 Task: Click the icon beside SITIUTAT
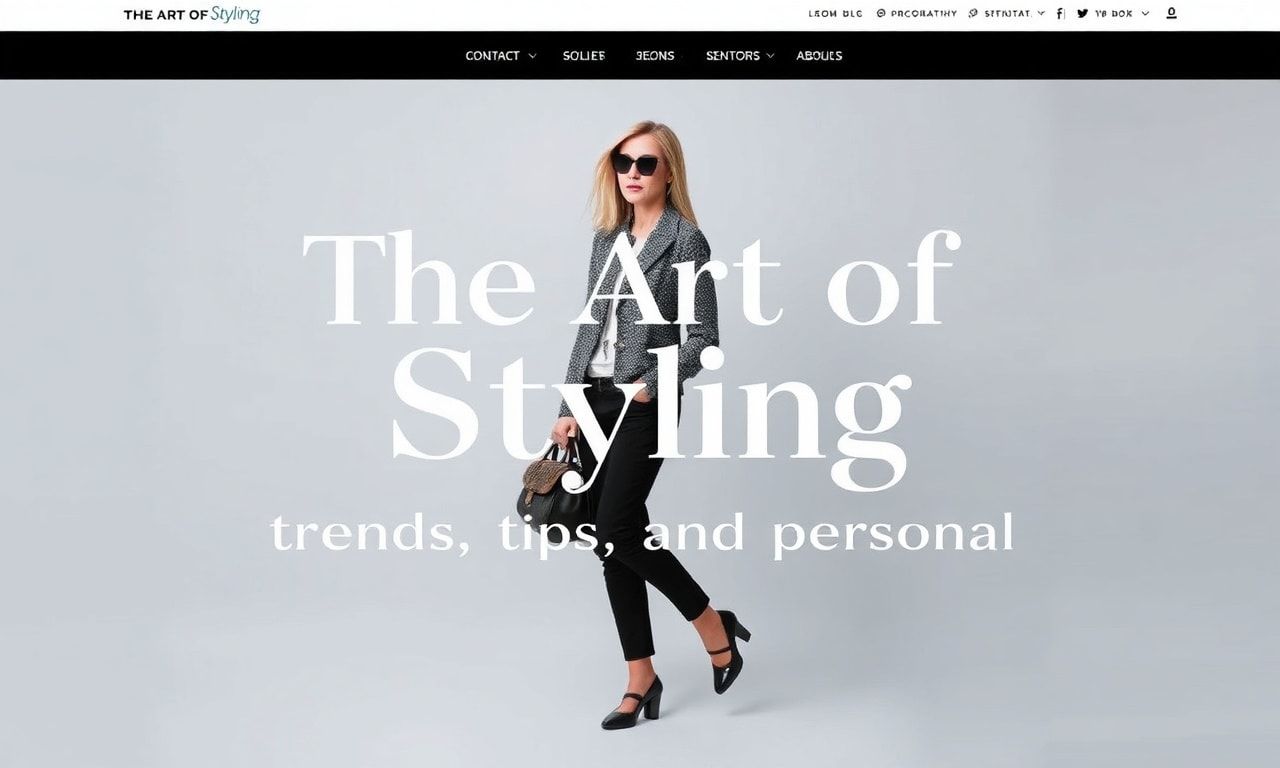pyautogui.click(x=973, y=14)
